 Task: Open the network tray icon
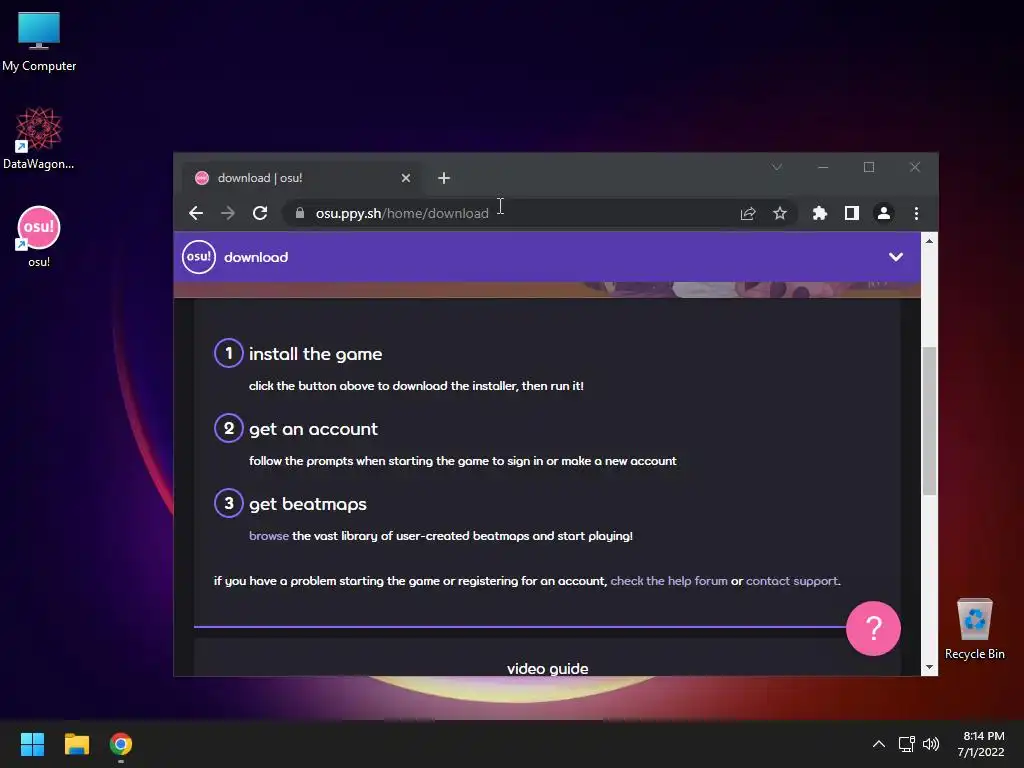[906, 744]
